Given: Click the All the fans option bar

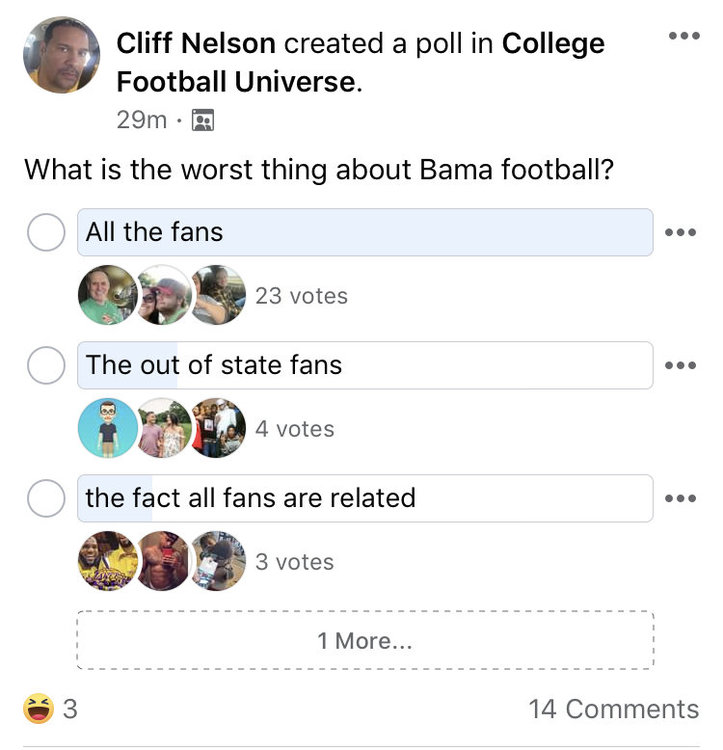Looking at the screenshot, I should tap(365, 232).
